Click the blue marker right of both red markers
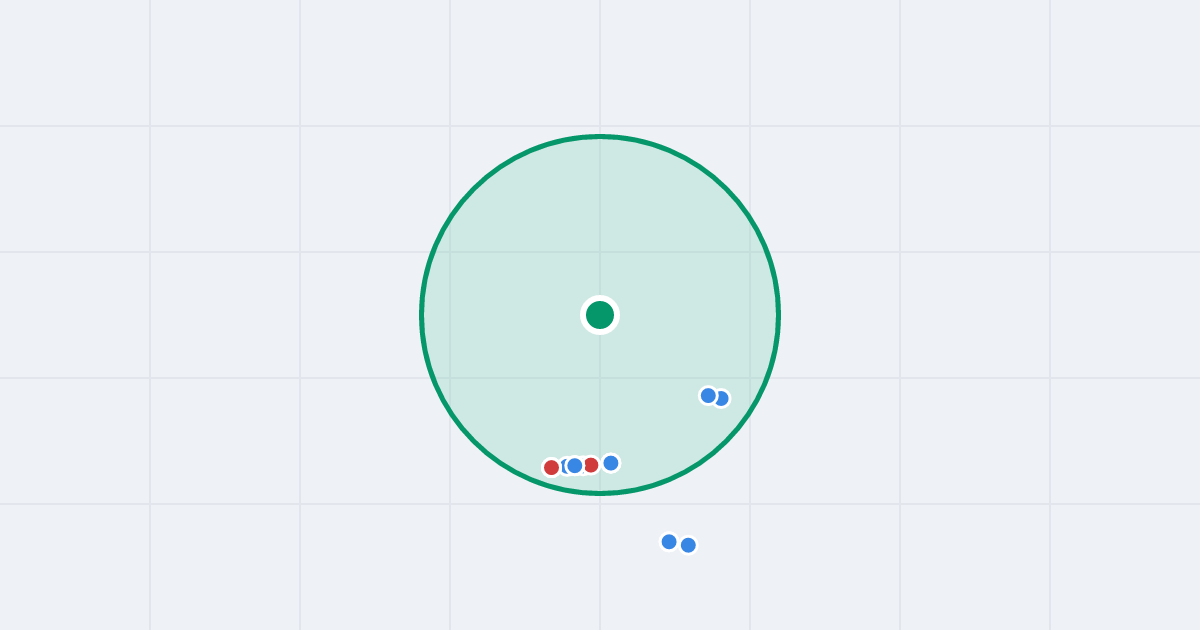The image size is (1200, 630). pos(611,463)
